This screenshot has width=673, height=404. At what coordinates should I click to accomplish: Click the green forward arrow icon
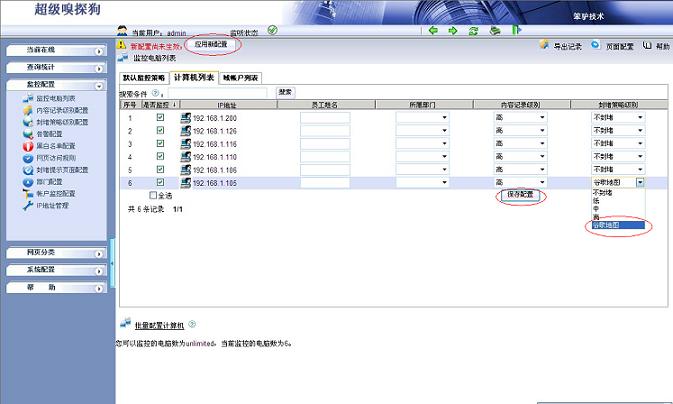pyautogui.click(x=453, y=31)
